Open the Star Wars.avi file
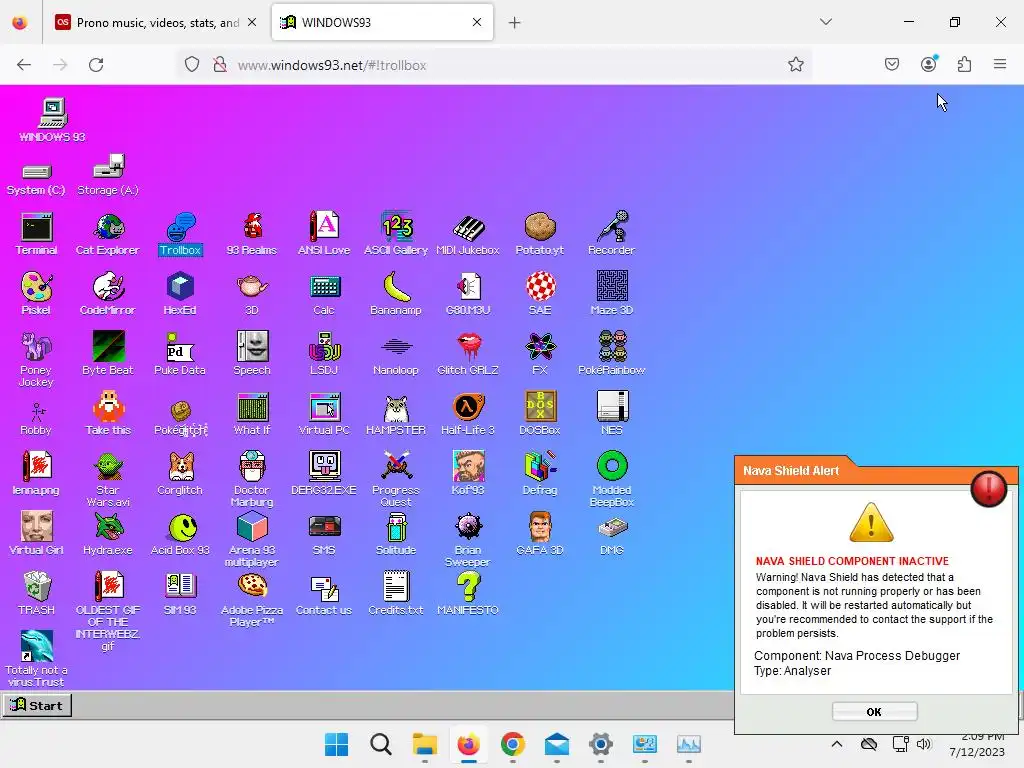This screenshot has width=1024, height=768. click(x=108, y=480)
